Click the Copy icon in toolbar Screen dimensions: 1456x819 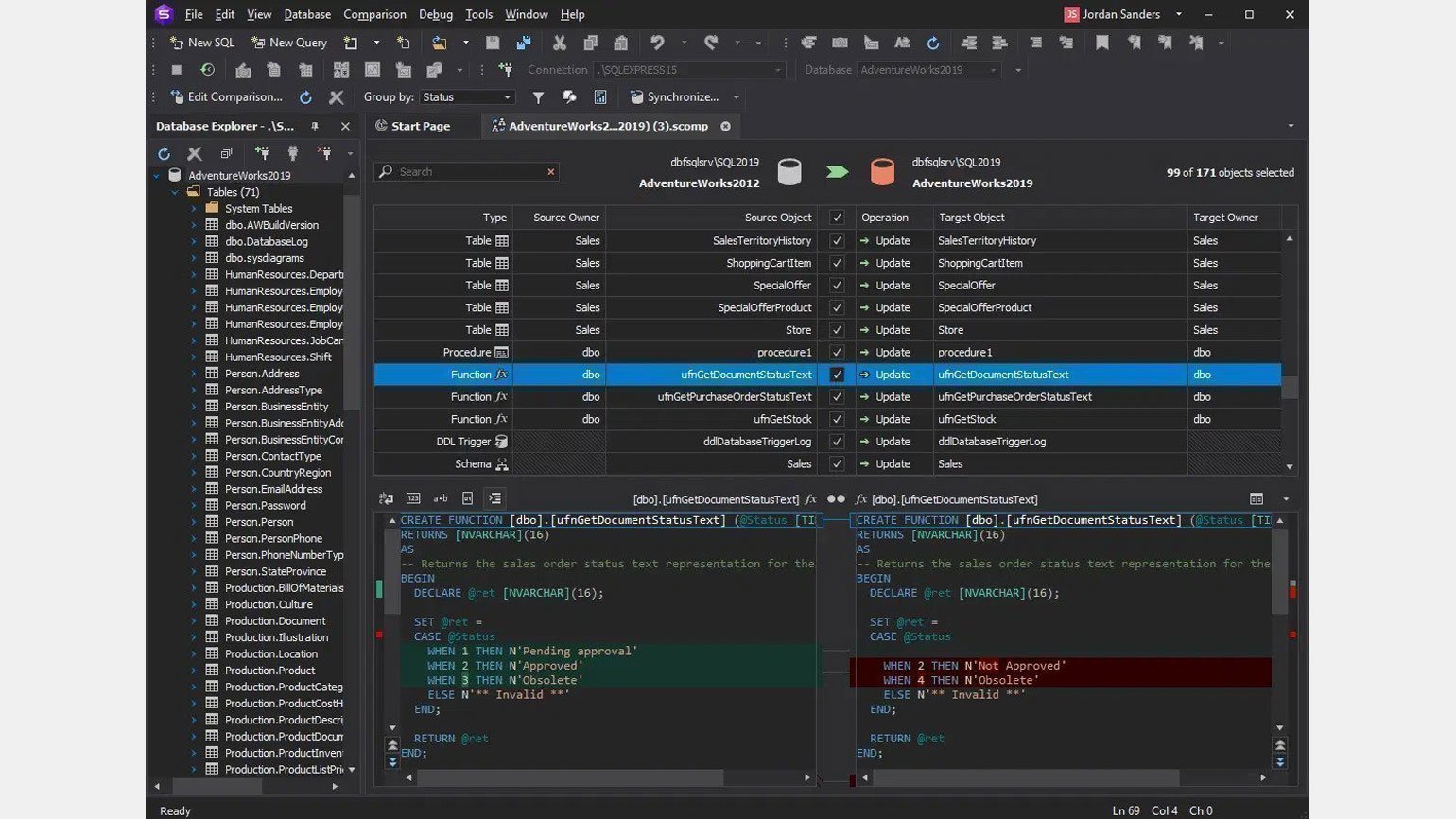[590, 43]
